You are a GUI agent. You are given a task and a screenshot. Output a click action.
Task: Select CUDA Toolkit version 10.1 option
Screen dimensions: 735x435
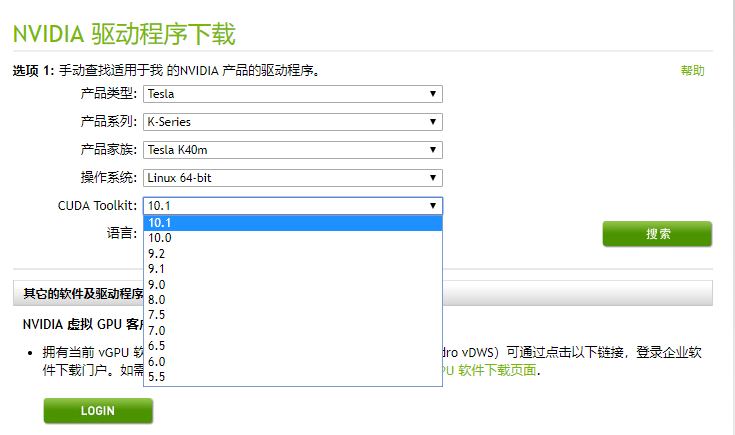(292, 223)
